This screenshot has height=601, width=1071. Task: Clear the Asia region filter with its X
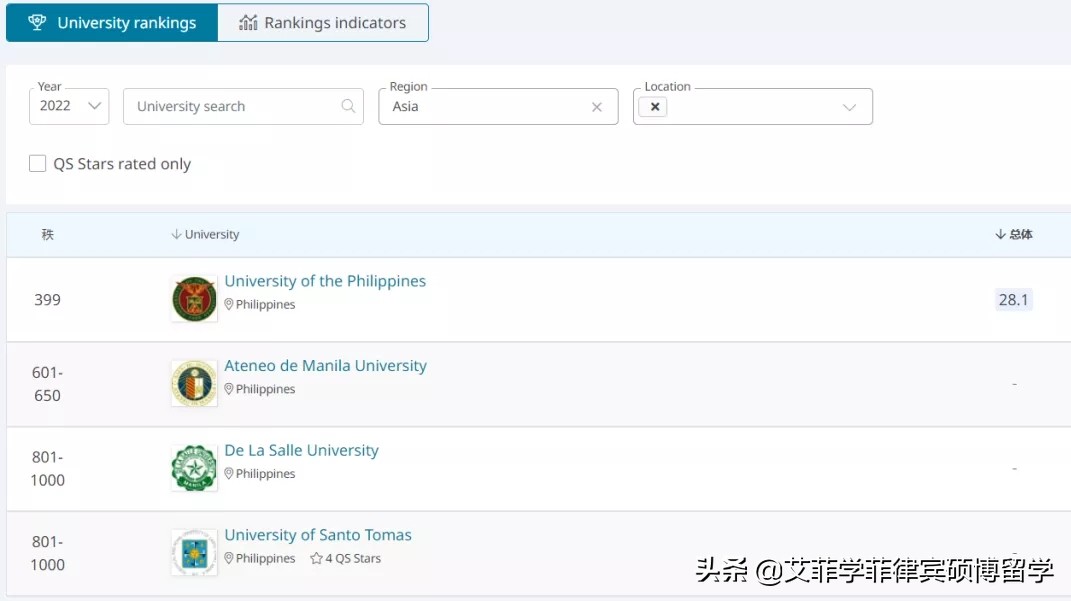tap(597, 106)
